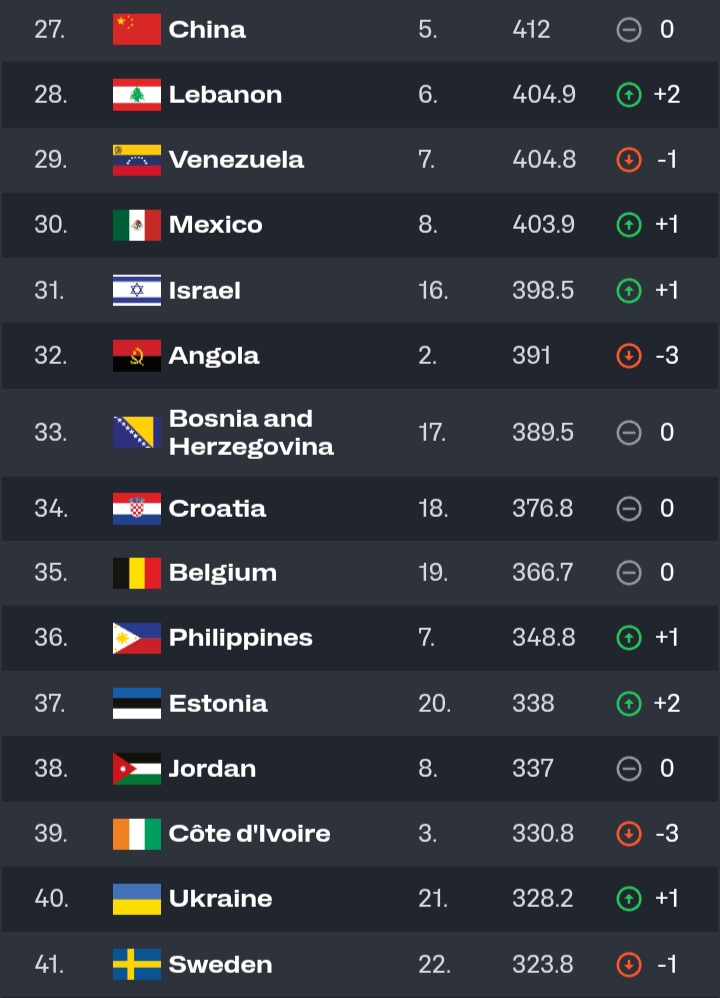Click the Sweden flag icon
Viewport: 720px width, 998px height.
tap(136, 965)
